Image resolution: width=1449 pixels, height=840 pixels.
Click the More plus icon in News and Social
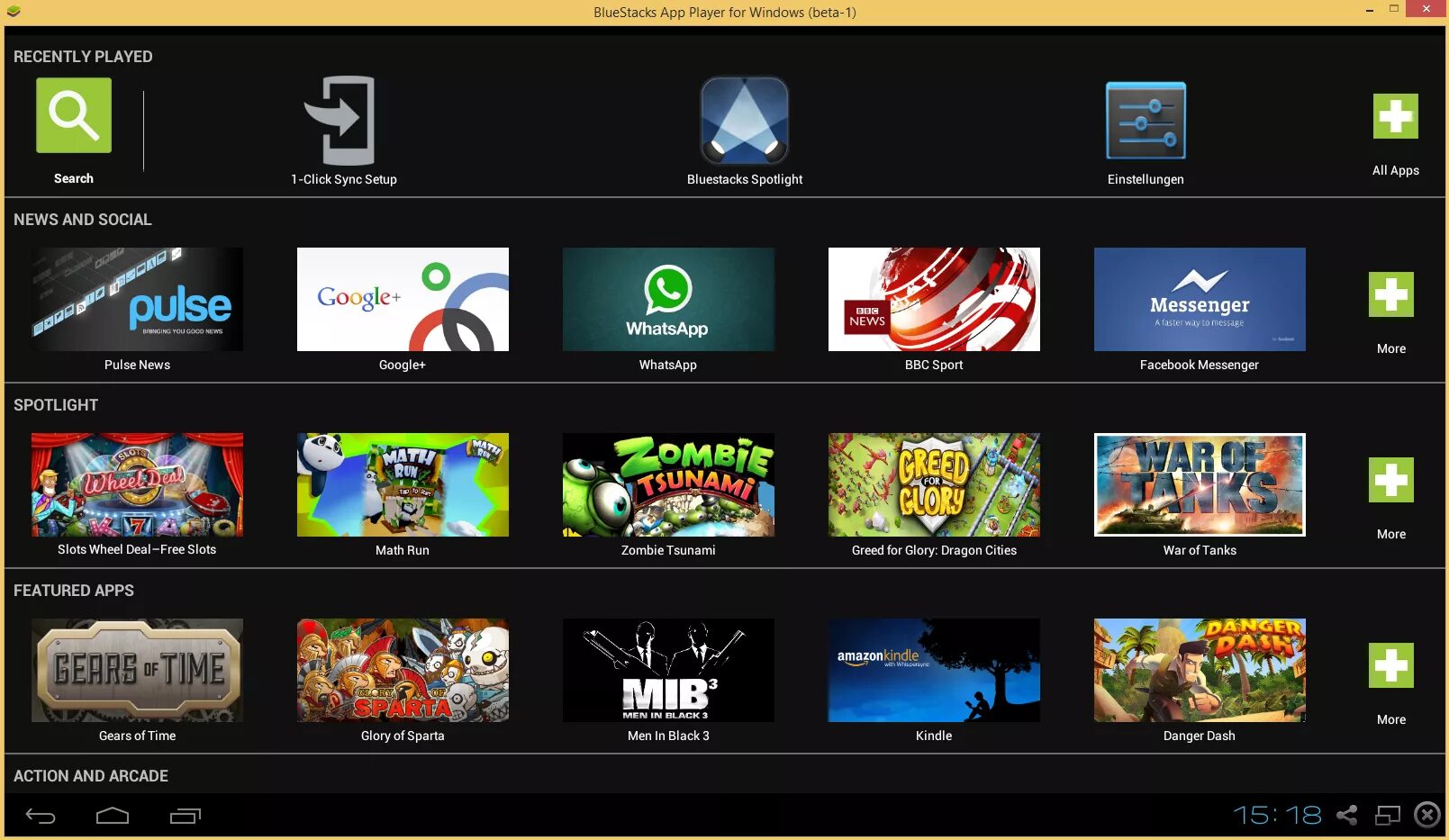point(1391,294)
